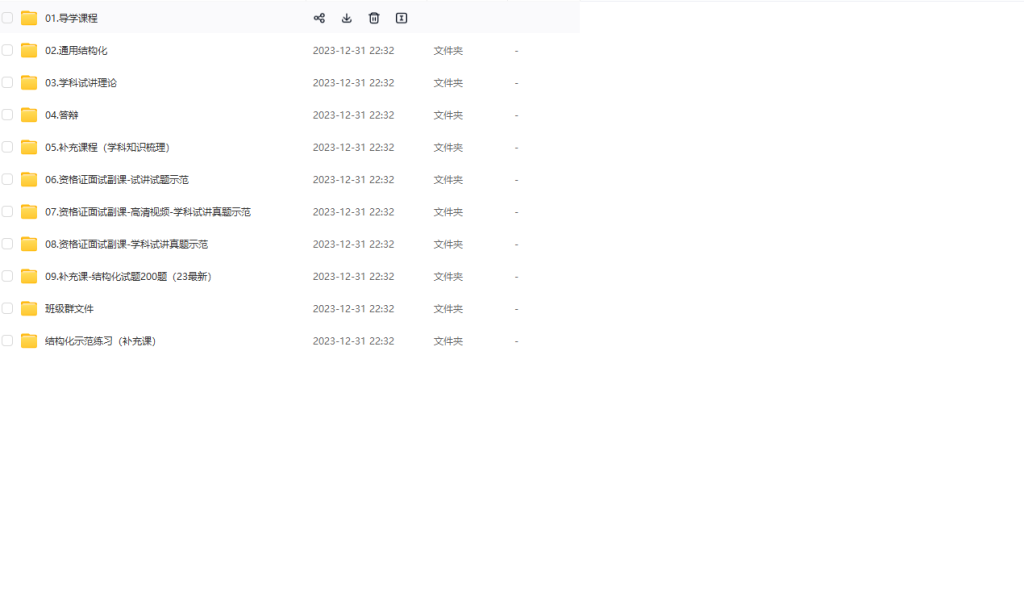The width and height of the screenshot is (1024, 606).
Task: Click the share icon for 01.导学课程
Action: 319,18
